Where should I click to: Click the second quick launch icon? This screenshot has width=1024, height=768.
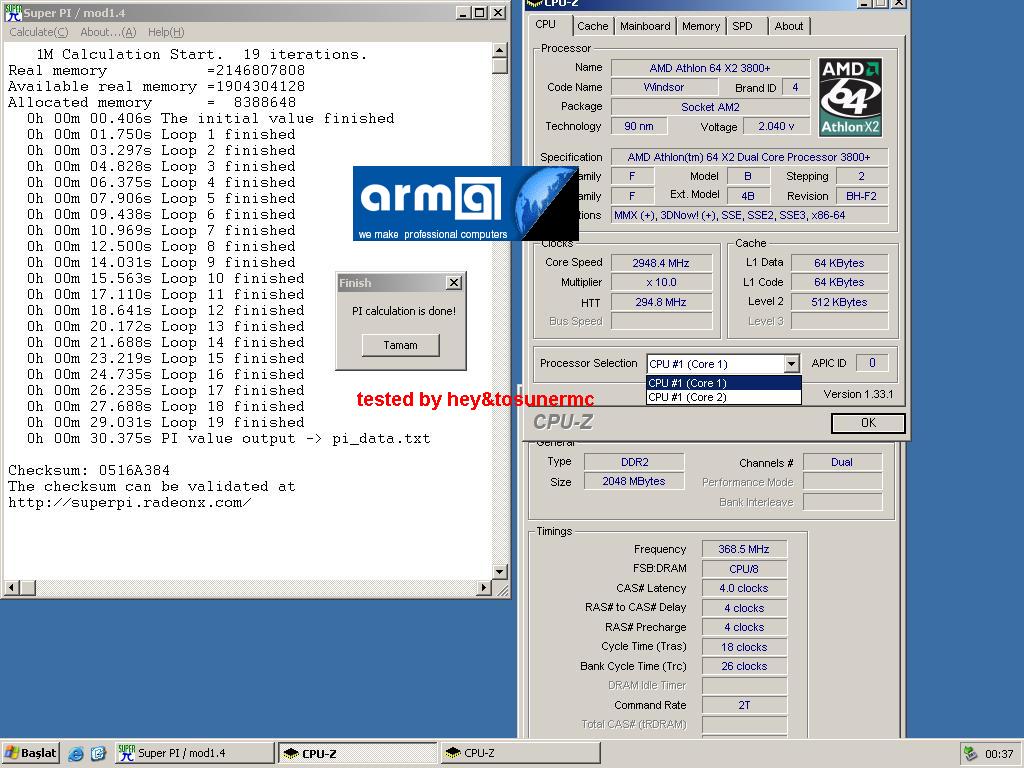(x=98, y=754)
